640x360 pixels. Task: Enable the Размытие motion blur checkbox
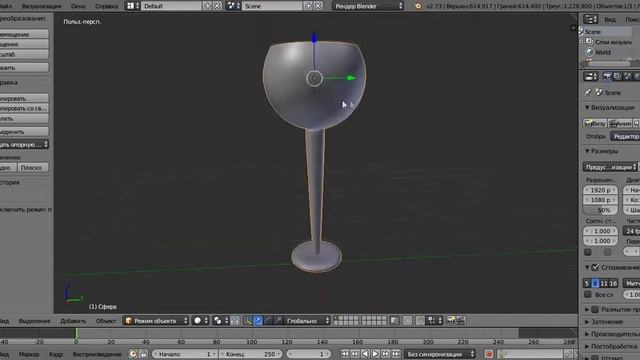595,309
